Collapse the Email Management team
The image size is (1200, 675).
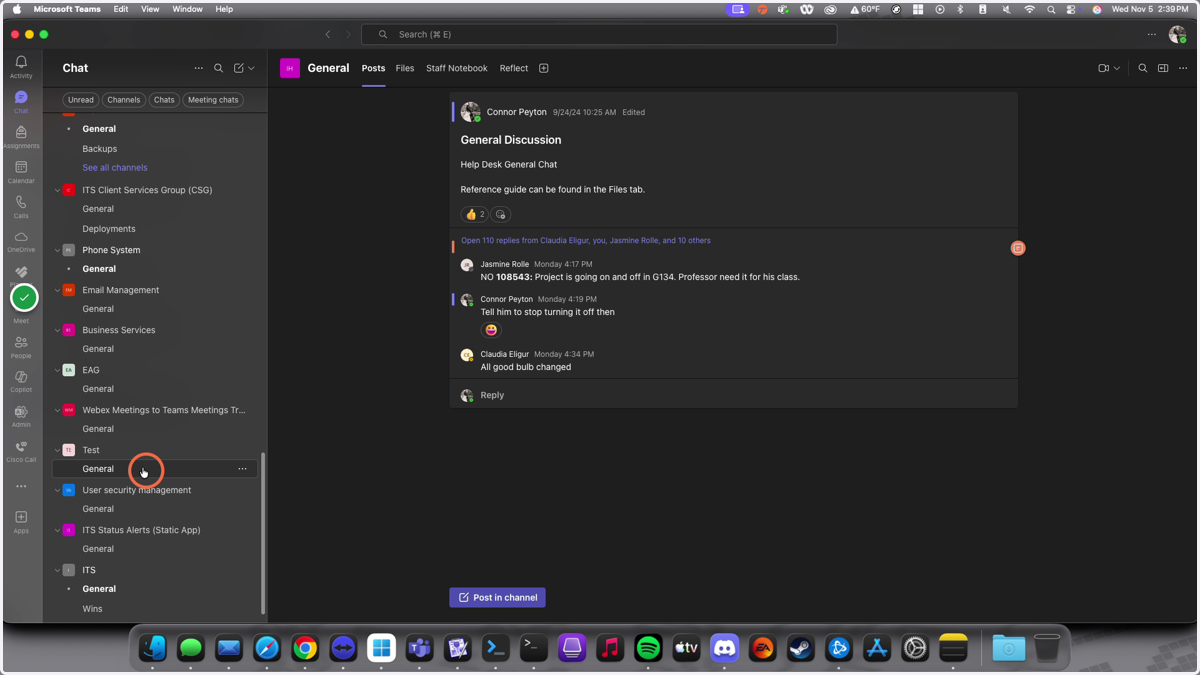tap(57, 290)
